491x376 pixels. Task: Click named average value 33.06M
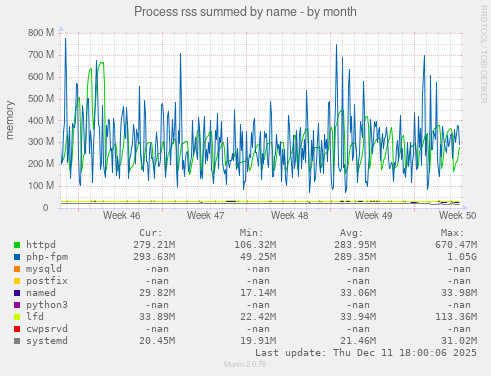pyautogui.click(x=358, y=293)
